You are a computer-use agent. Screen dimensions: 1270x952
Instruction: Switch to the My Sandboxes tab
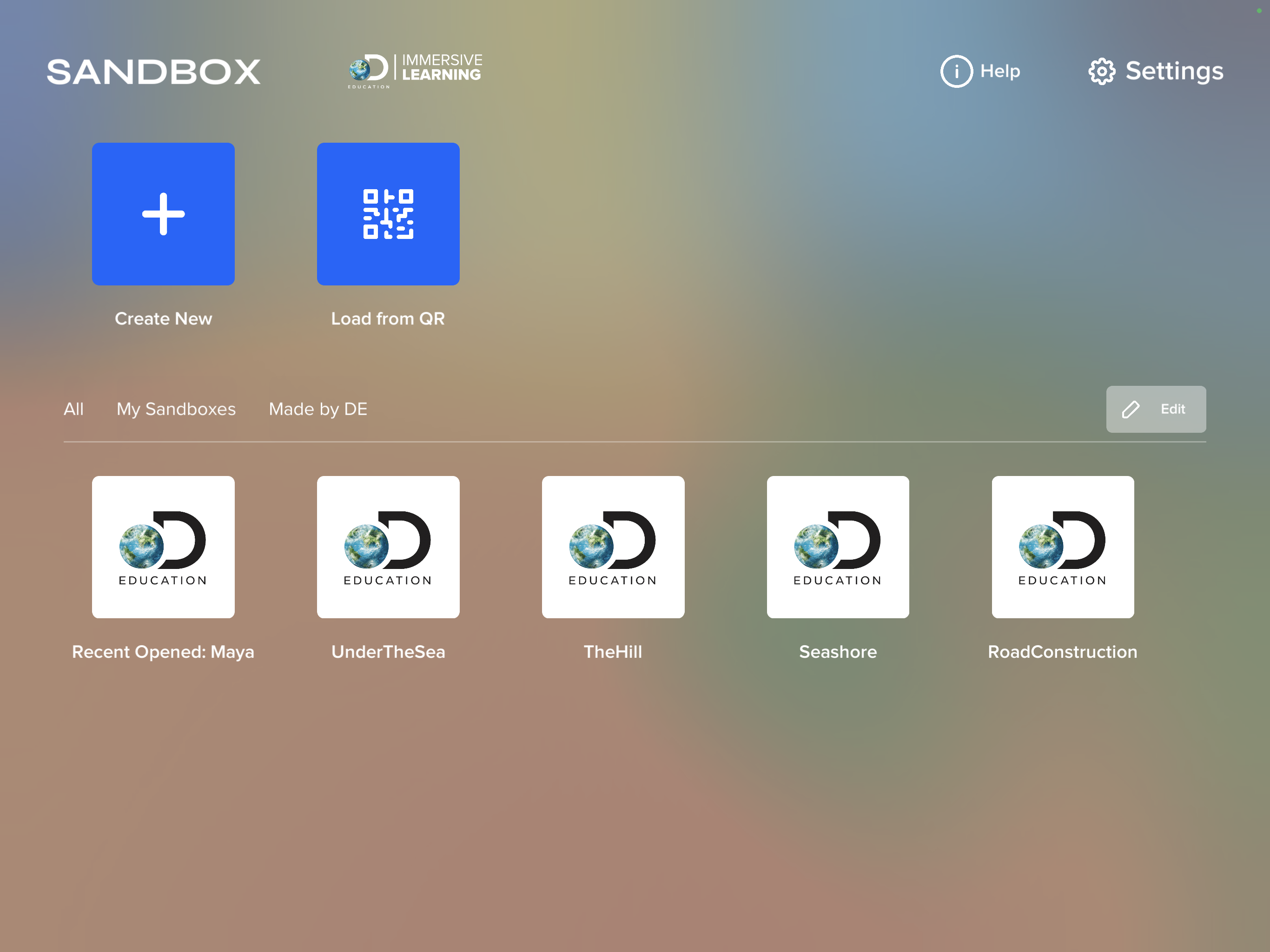click(176, 409)
